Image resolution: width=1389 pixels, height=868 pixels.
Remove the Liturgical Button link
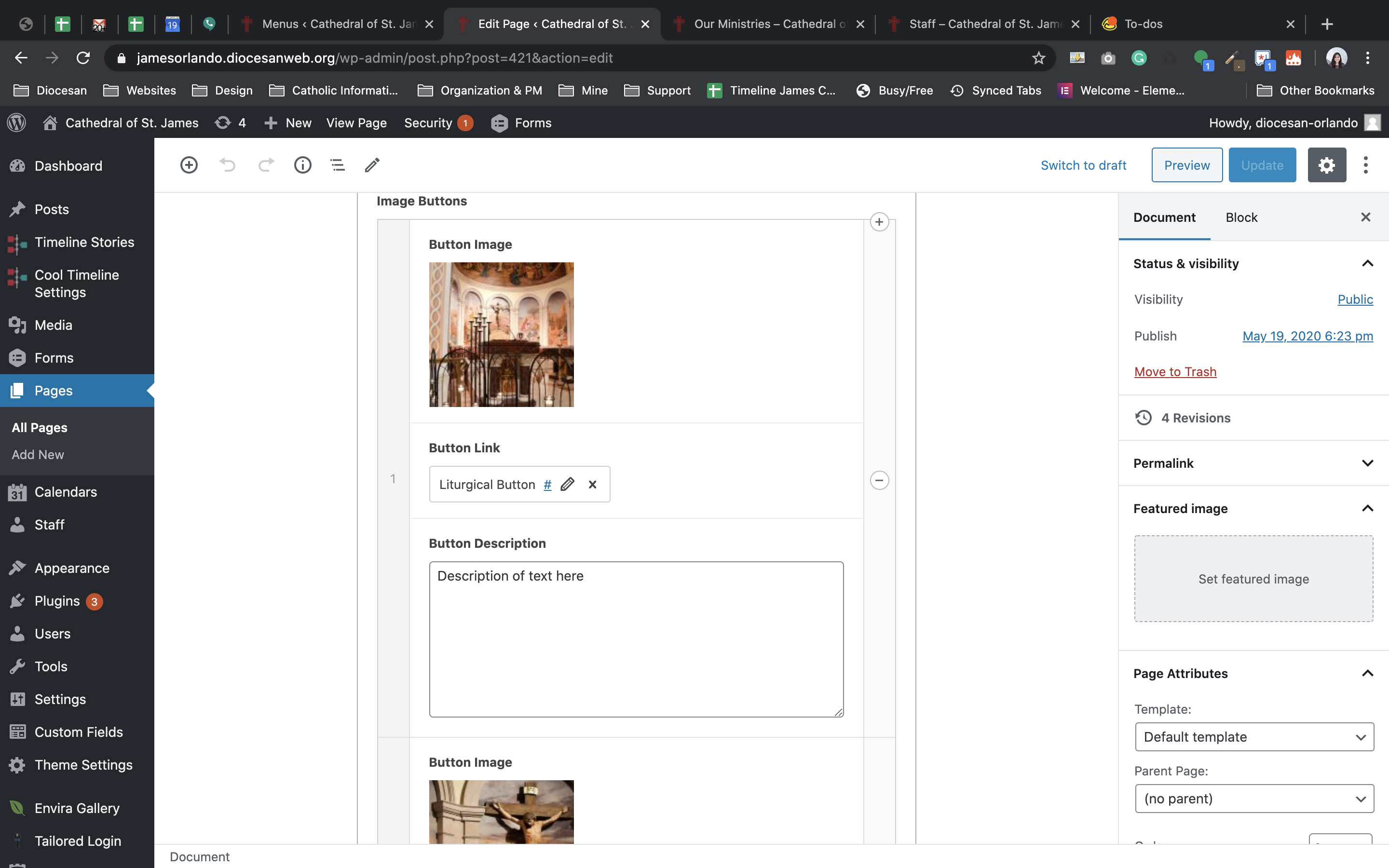point(592,485)
